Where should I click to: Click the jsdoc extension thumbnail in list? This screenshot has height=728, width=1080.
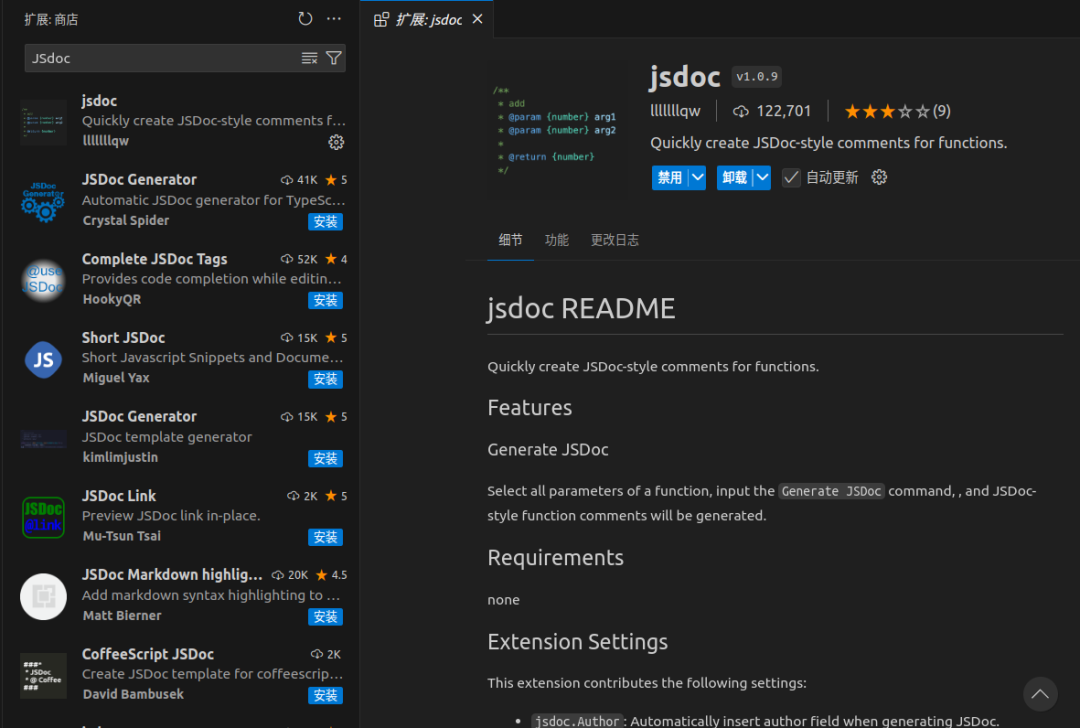coord(43,122)
